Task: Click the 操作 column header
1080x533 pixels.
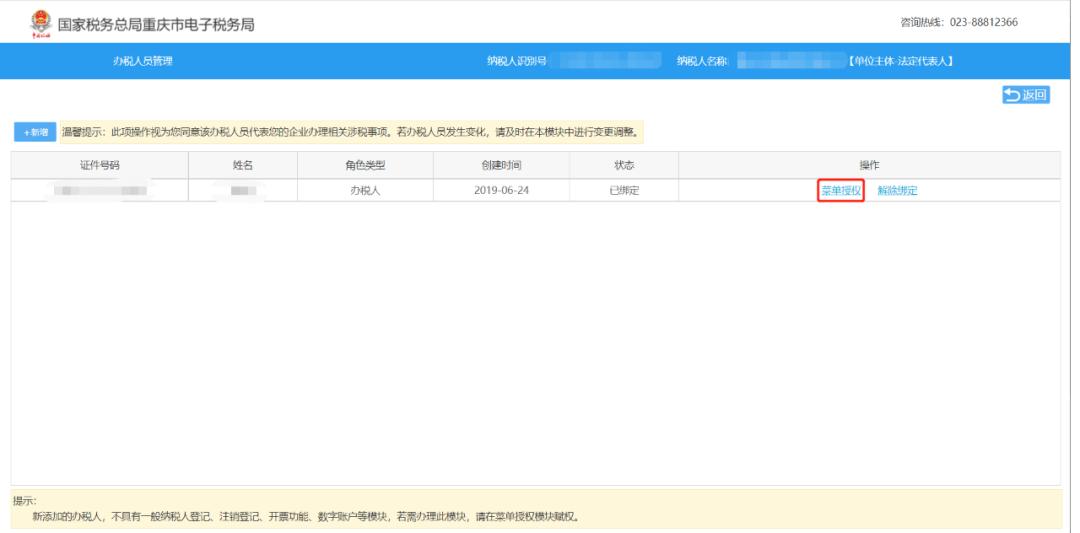Action: [869, 165]
